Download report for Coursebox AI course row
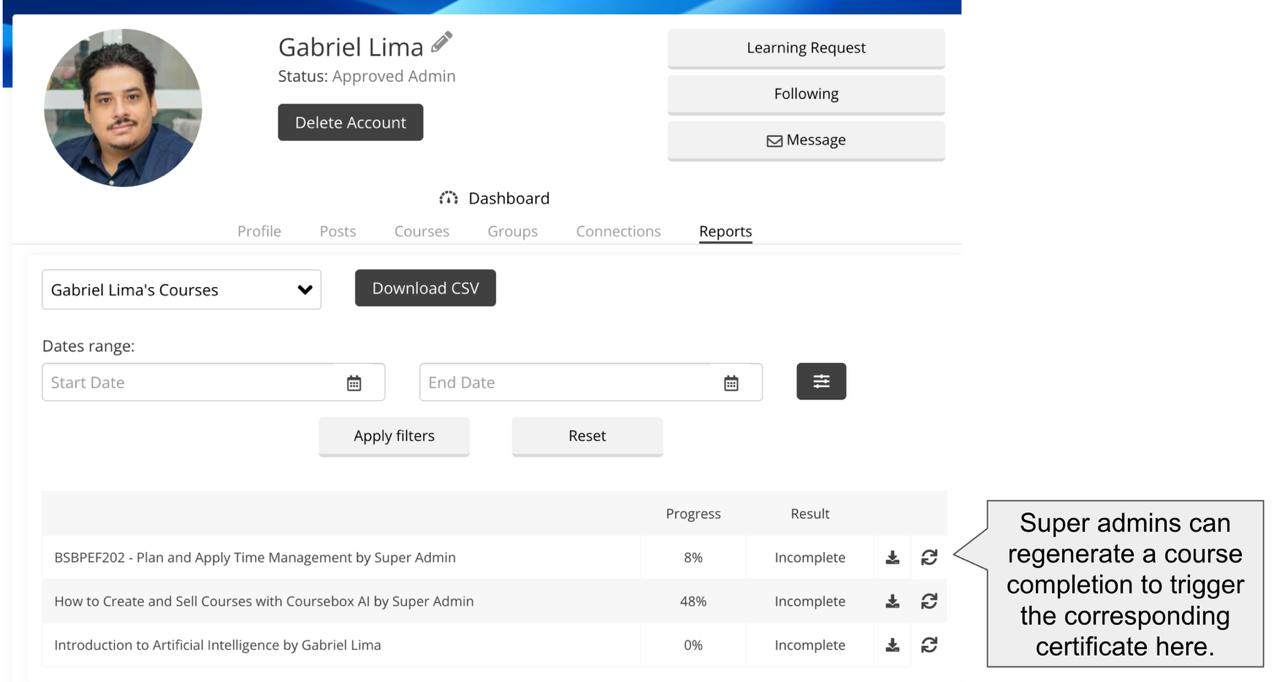Screen dimensions: 1280x682 (x=892, y=602)
